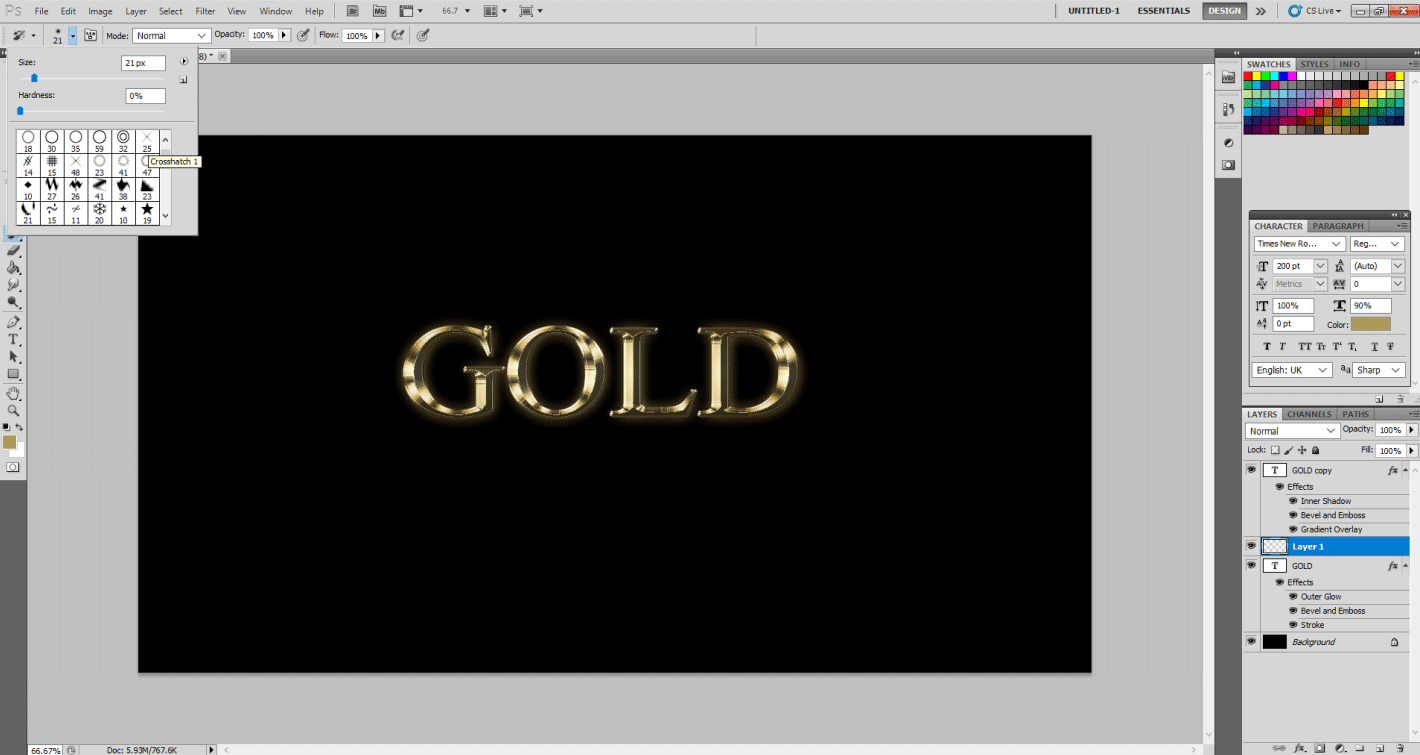Viewport: 1420px width, 755px height.
Task: Select the Eraser tool
Action: [x=13, y=250]
